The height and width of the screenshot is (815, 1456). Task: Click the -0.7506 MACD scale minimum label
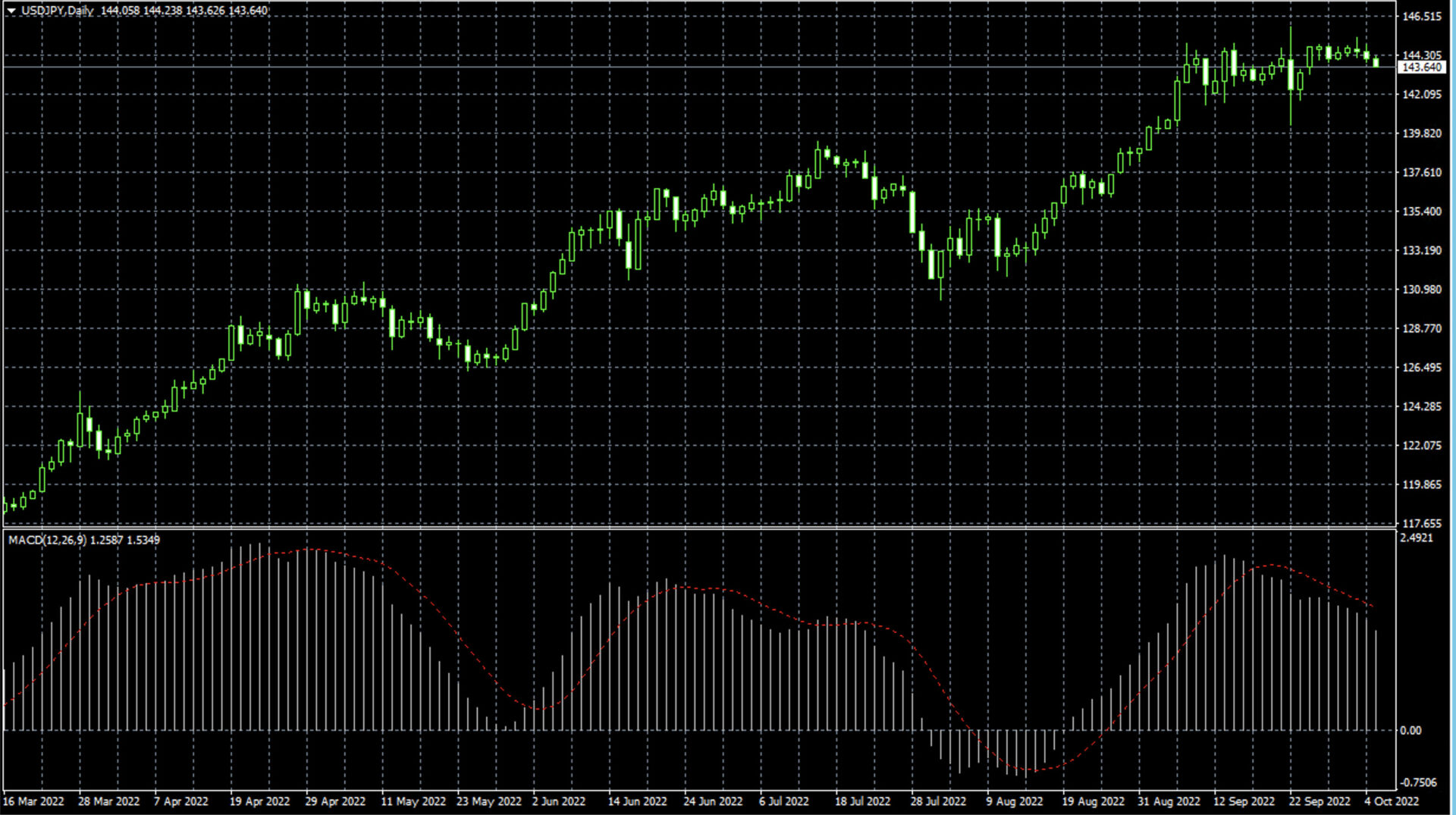(1418, 782)
